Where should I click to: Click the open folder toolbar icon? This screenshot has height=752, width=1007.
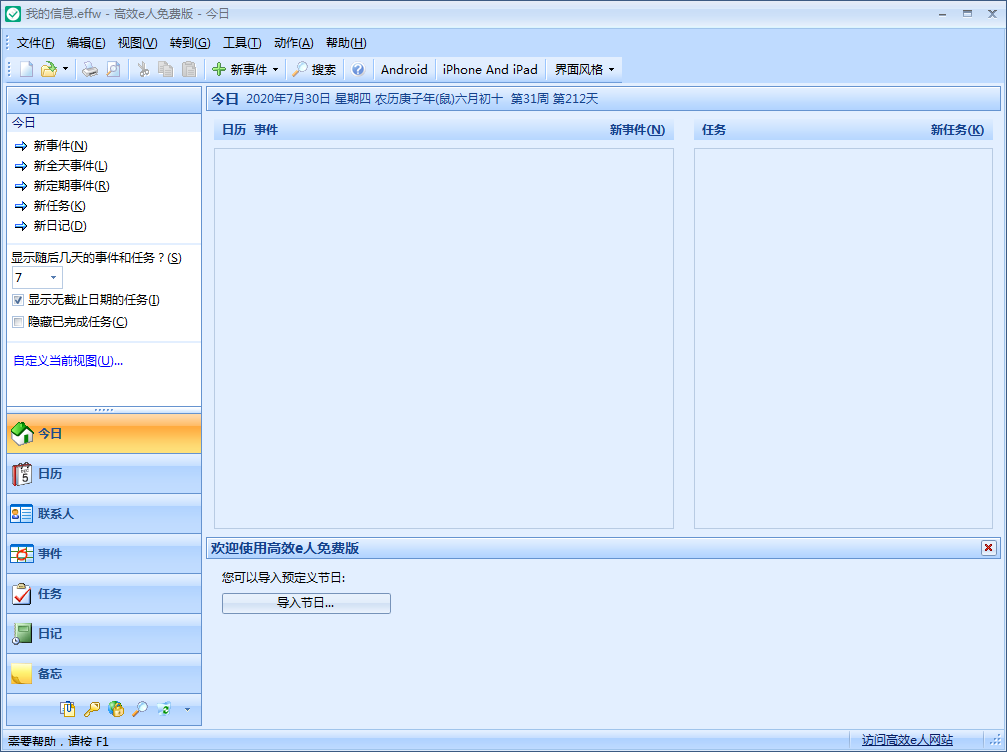tap(49, 69)
